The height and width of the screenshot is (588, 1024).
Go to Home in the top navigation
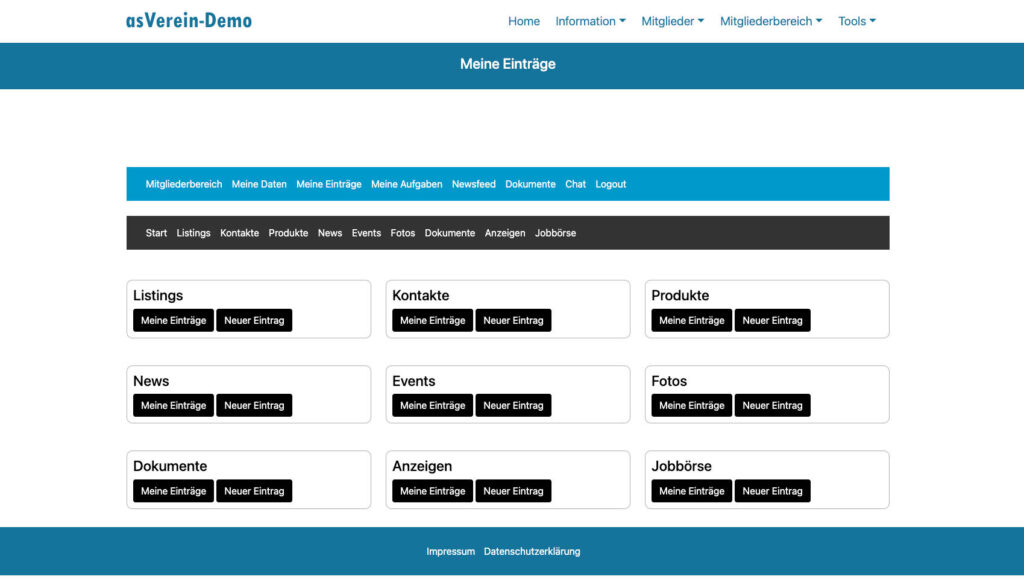523,21
